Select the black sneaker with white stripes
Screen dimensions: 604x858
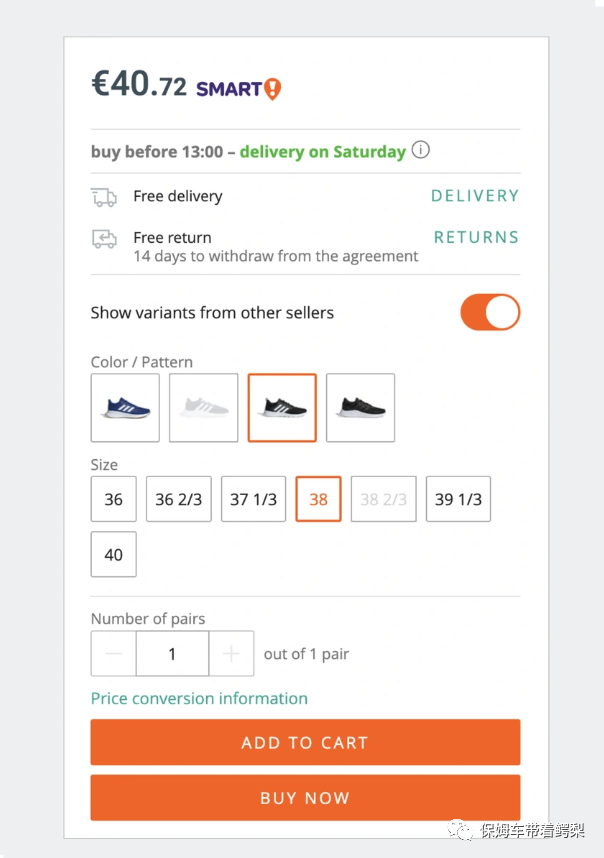(x=282, y=407)
